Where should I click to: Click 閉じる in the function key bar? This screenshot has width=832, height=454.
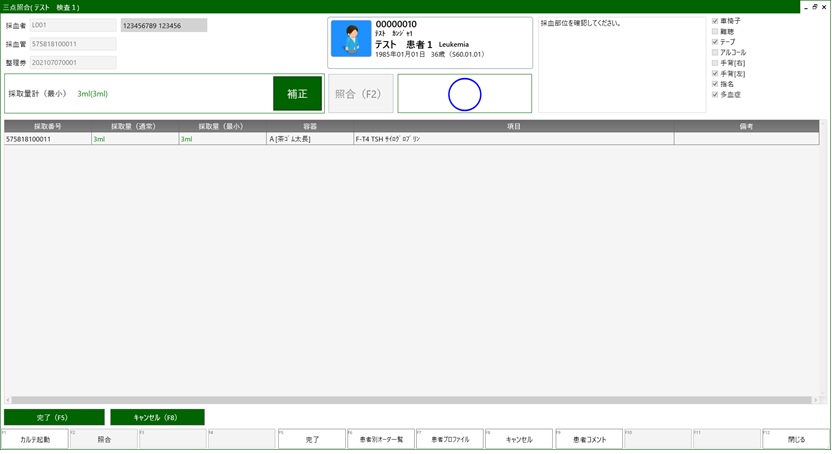(796, 439)
